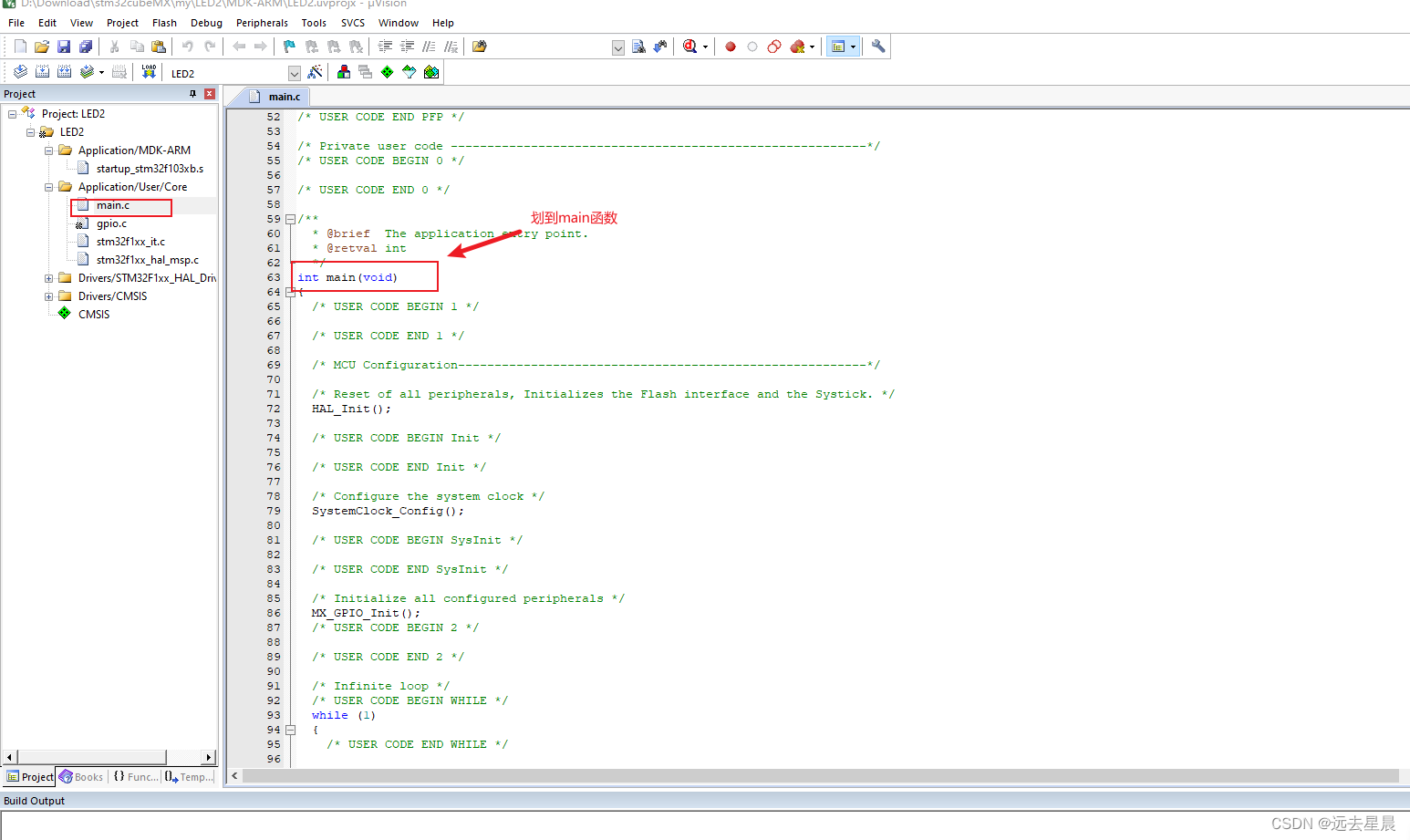This screenshot has width=1410, height=840.
Task: Toggle the Project window layout button
Action: (x=837, y=47)
